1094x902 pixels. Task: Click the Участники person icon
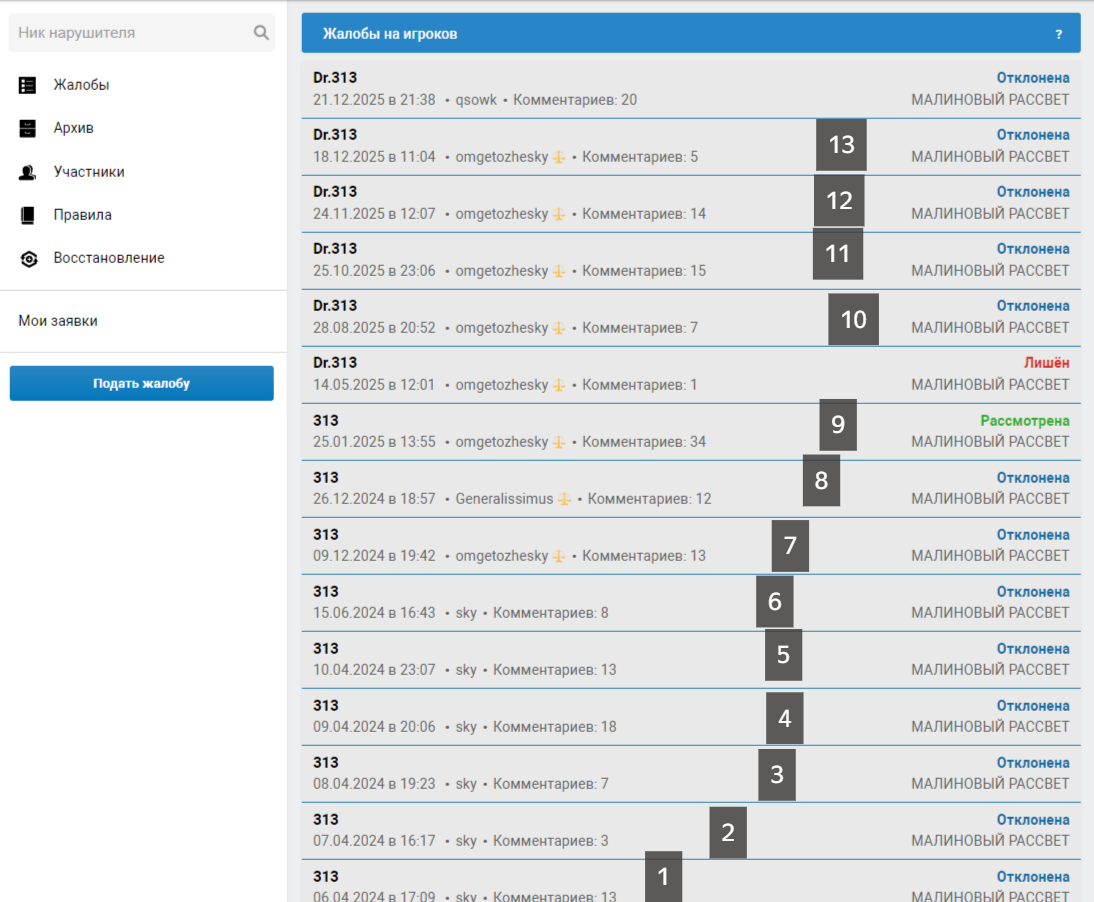pyautogui.click(x=28, y=172)
